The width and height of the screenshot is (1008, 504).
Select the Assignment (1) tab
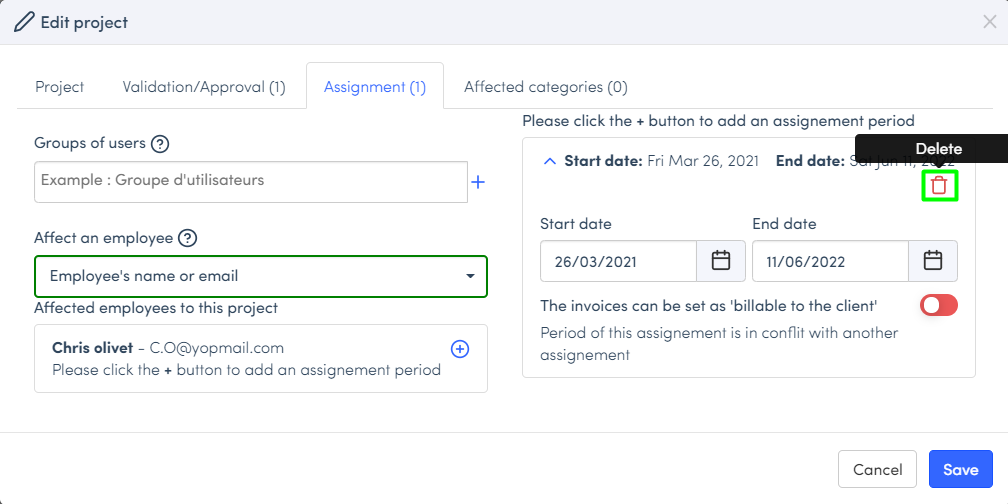click(375, 87)
